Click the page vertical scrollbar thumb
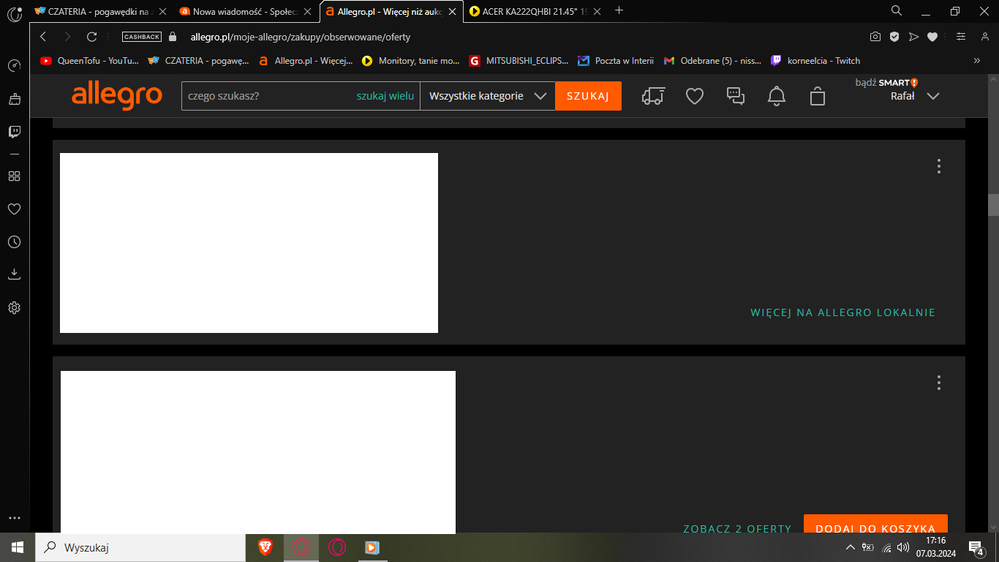 coord(993,205)
